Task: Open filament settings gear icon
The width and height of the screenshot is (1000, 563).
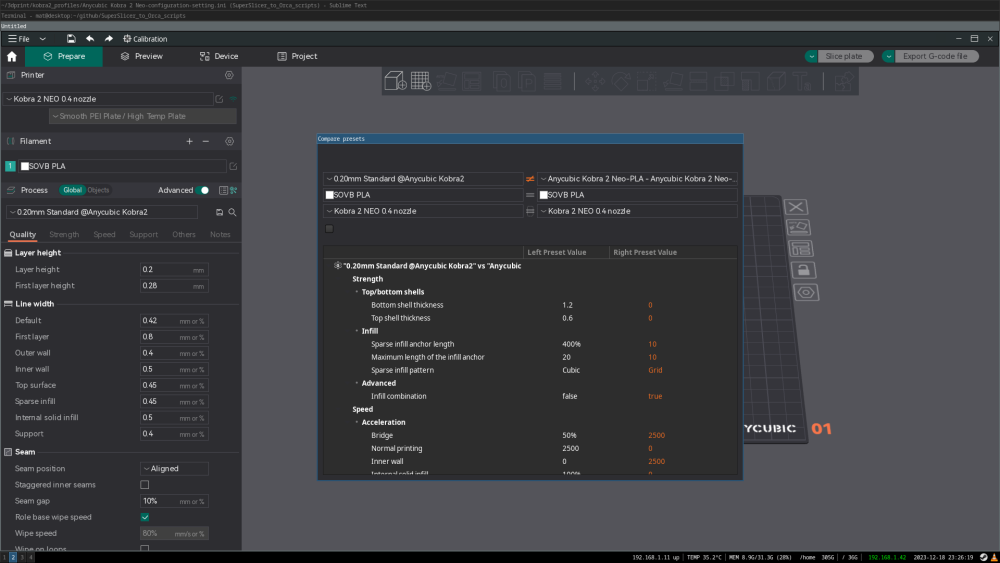Action: (230, 142)
